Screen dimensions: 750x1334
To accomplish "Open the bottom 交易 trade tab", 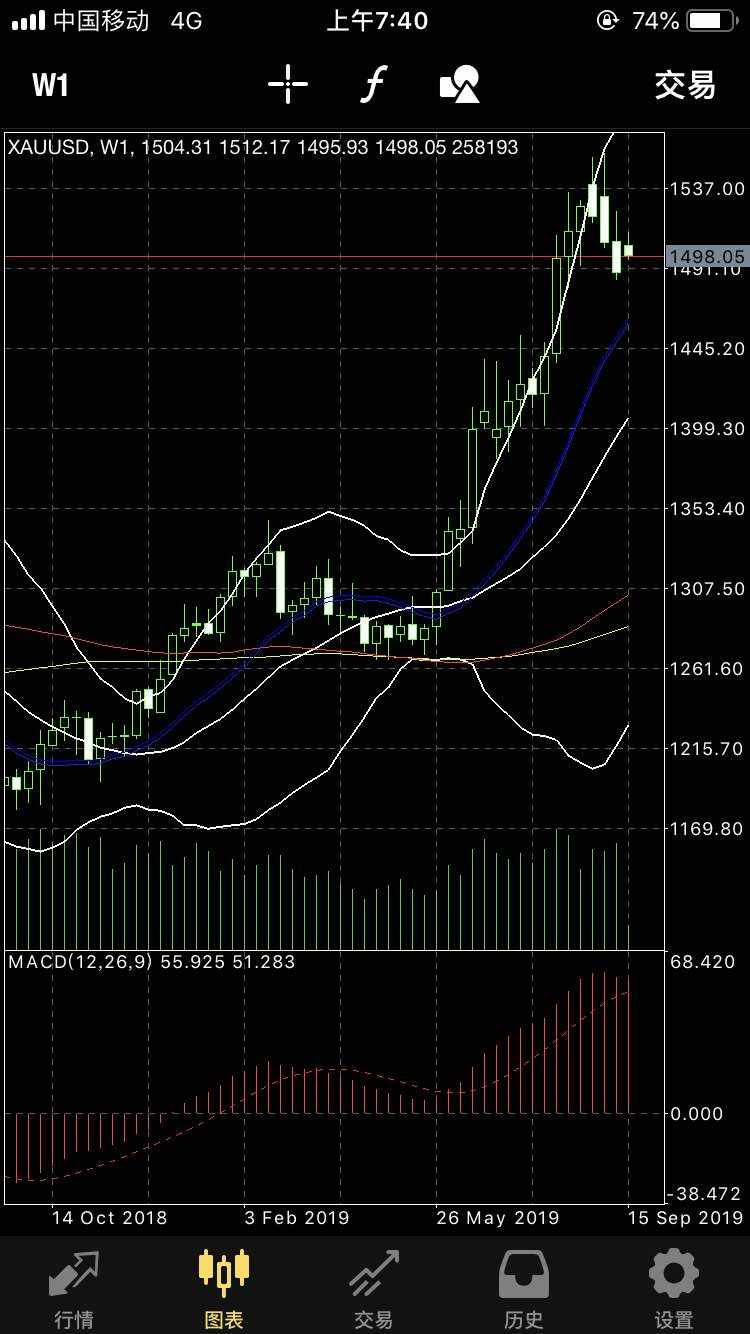I will (x=373, y=1289).
